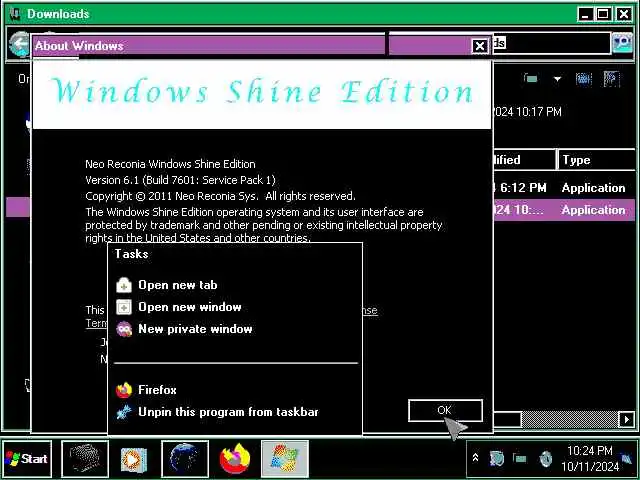This screenshot has height=480, width=640.
Task: Select the 6:12 PM Application row
Action: pos(564,188)
